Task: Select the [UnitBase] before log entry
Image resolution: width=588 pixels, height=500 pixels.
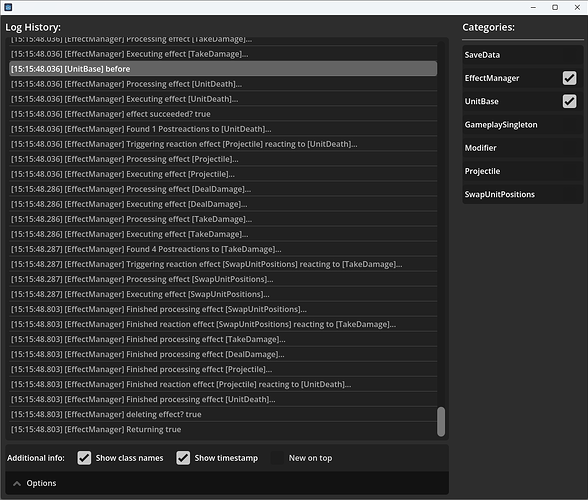Action: 223,69
